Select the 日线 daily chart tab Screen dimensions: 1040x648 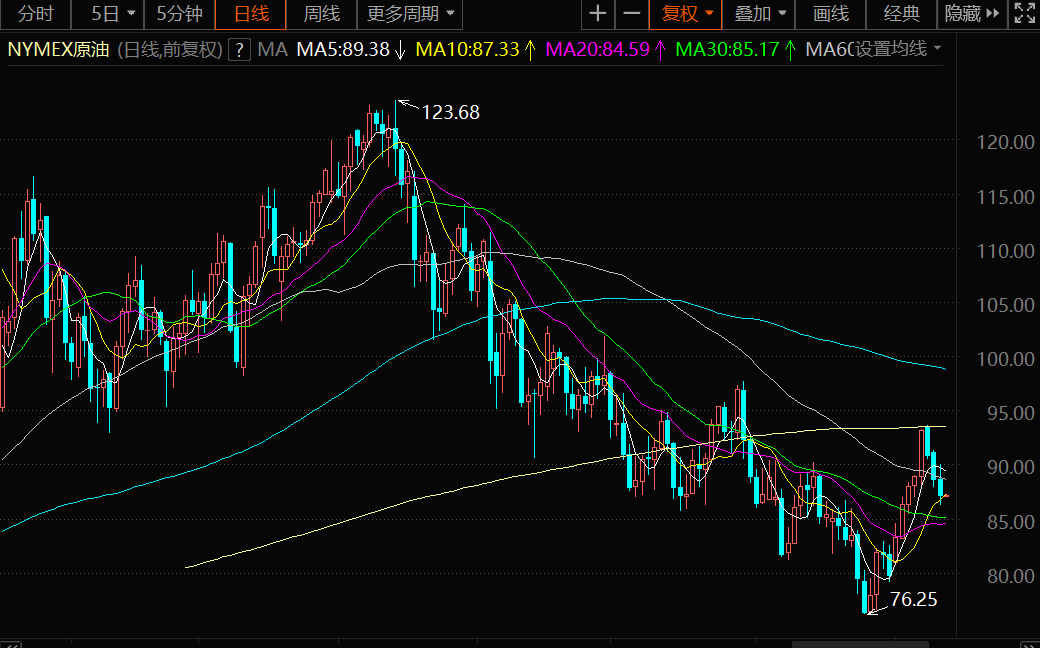[251, 14]
